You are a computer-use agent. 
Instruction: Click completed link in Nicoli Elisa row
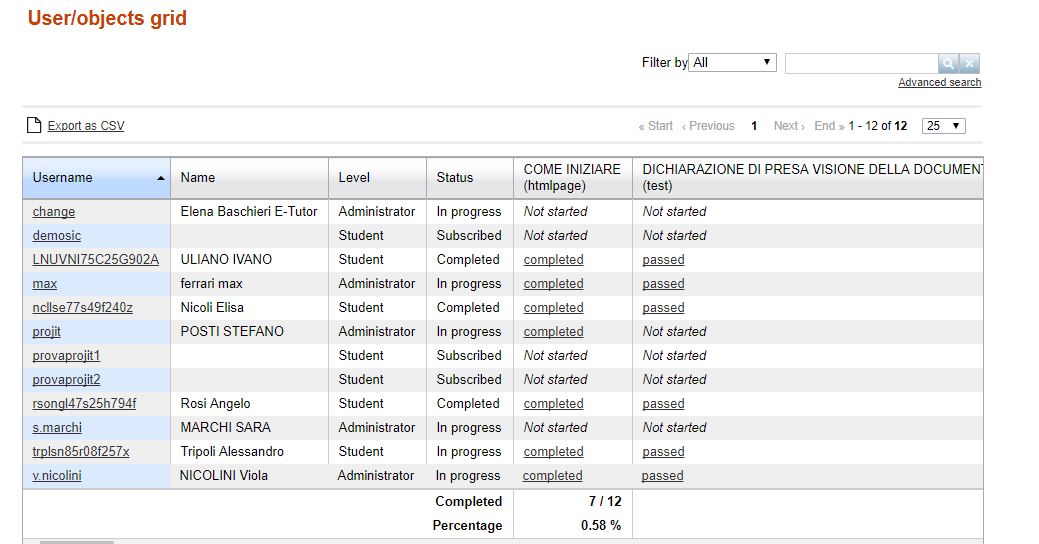pos(553,308)
